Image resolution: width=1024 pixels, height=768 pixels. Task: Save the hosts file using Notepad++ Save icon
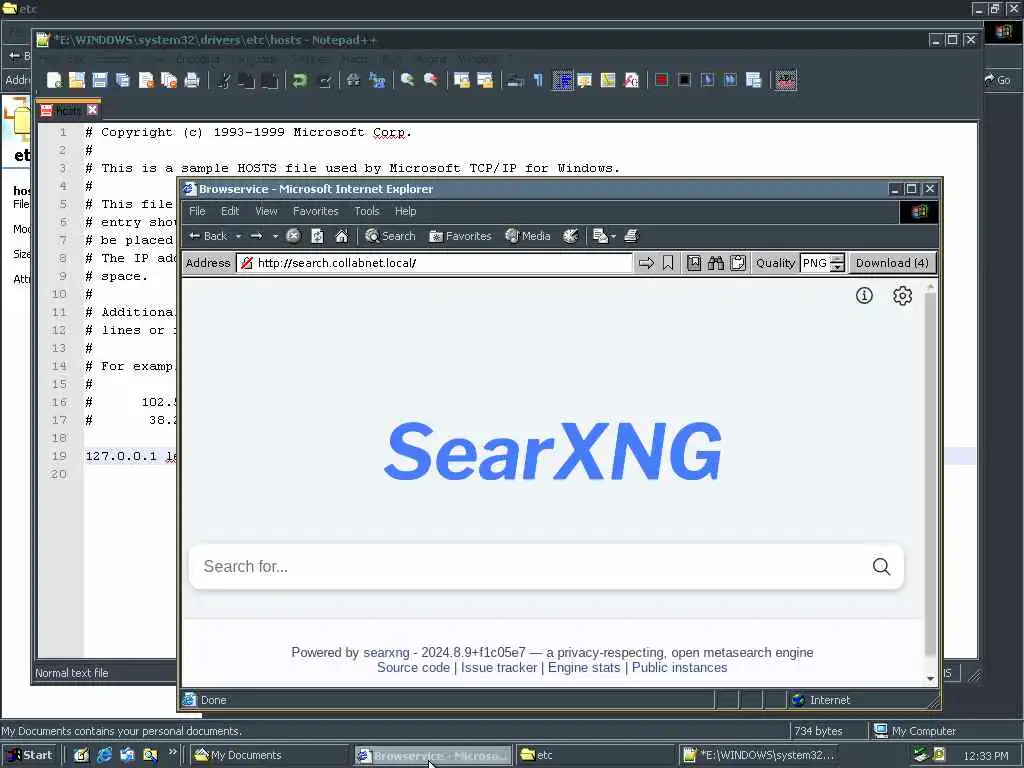(x=100, y=80)
